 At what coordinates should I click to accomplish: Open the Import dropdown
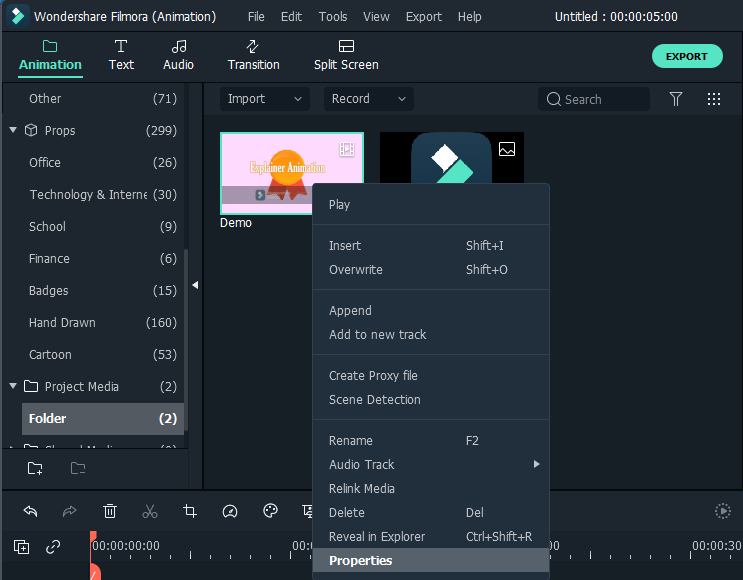click(x=264, y=99)
